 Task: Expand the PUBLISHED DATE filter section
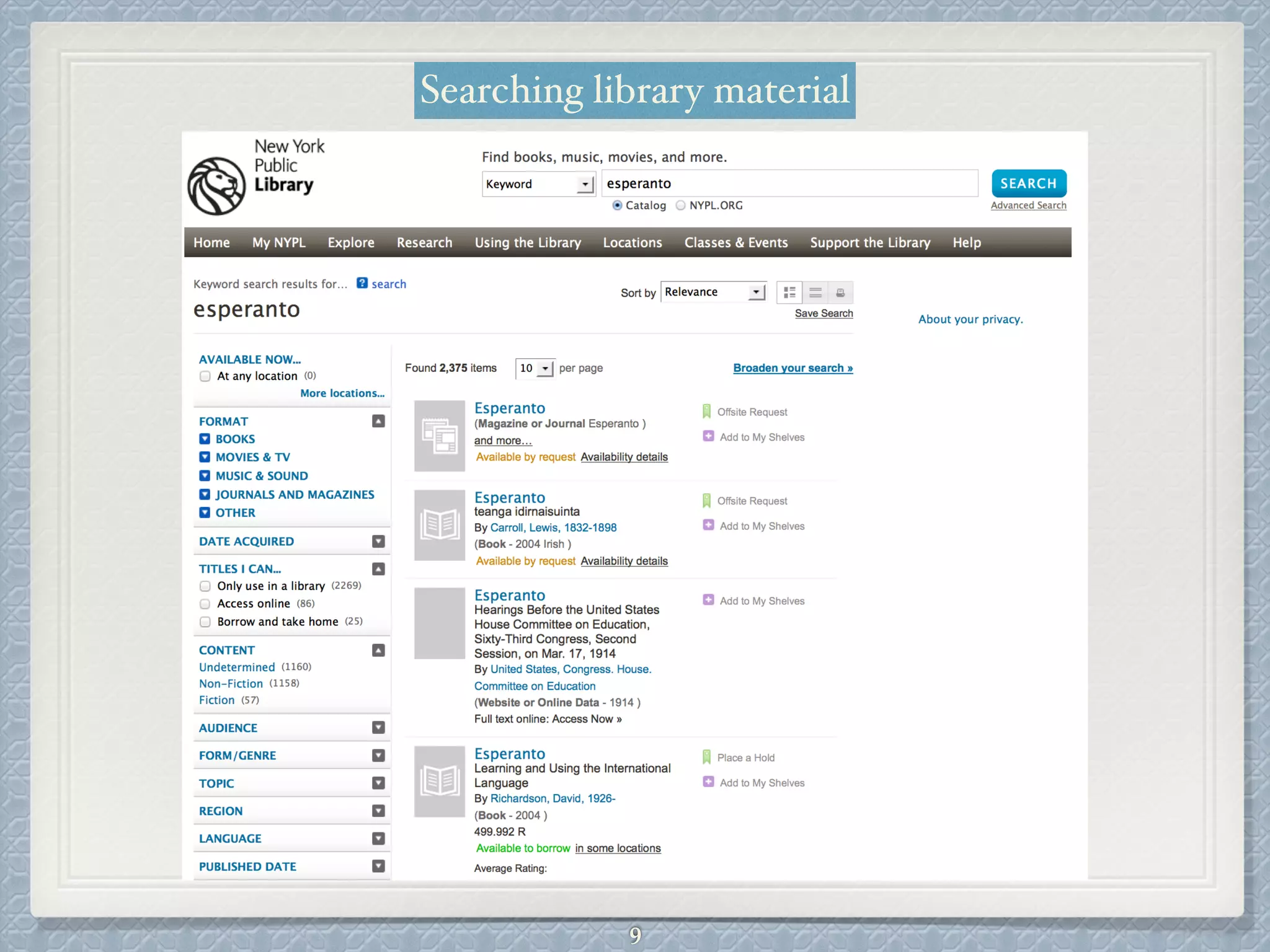[x=378, y=866]
